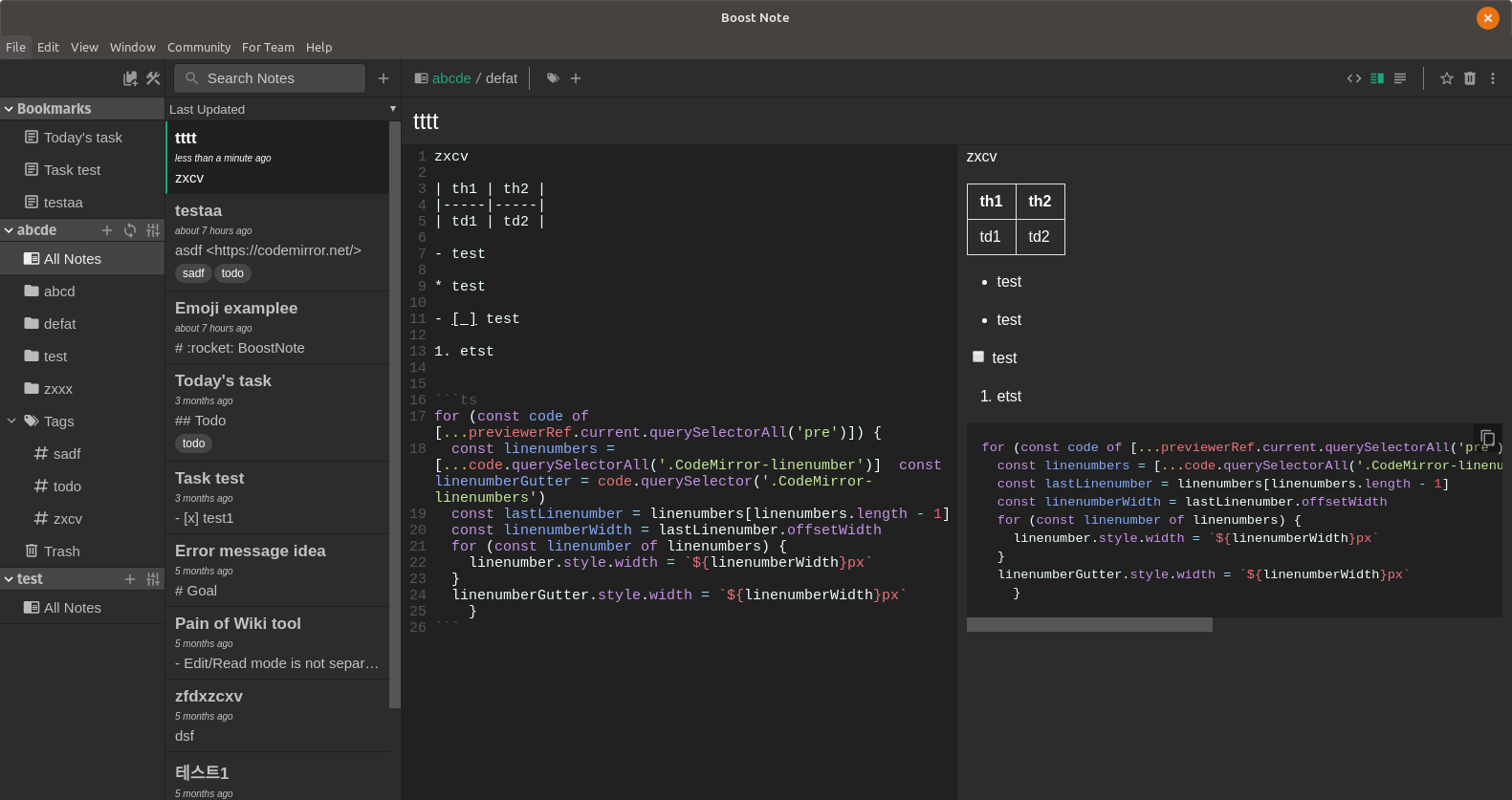
Task: Open the Emoji examplee note
Action: [277, 328]
